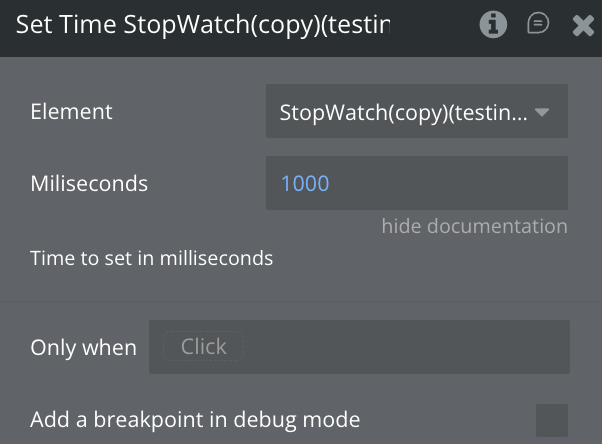Open the Element dropdown for StopWatch(copy)

(x=404, y=112)
